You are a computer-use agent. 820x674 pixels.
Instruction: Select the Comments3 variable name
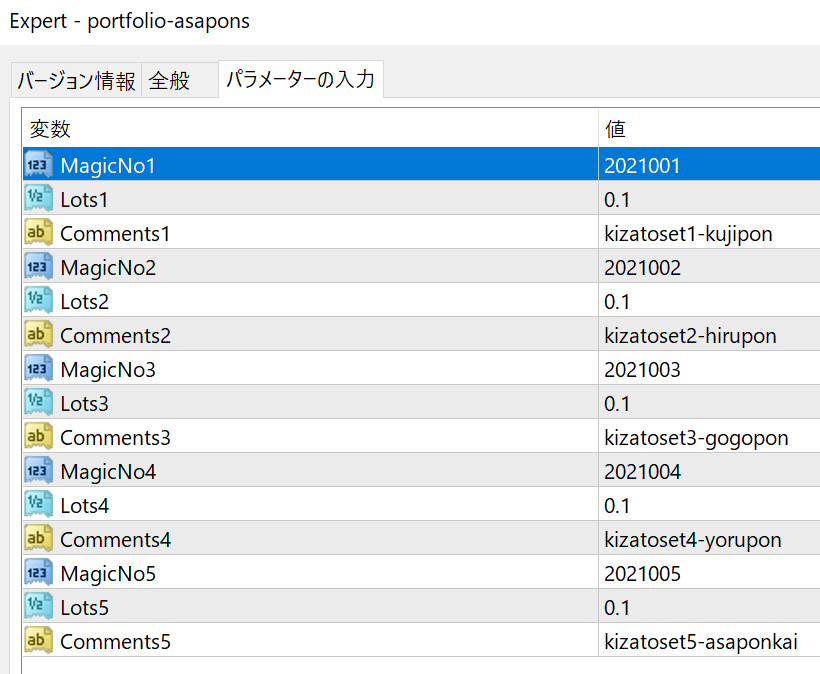pos(115,437)
